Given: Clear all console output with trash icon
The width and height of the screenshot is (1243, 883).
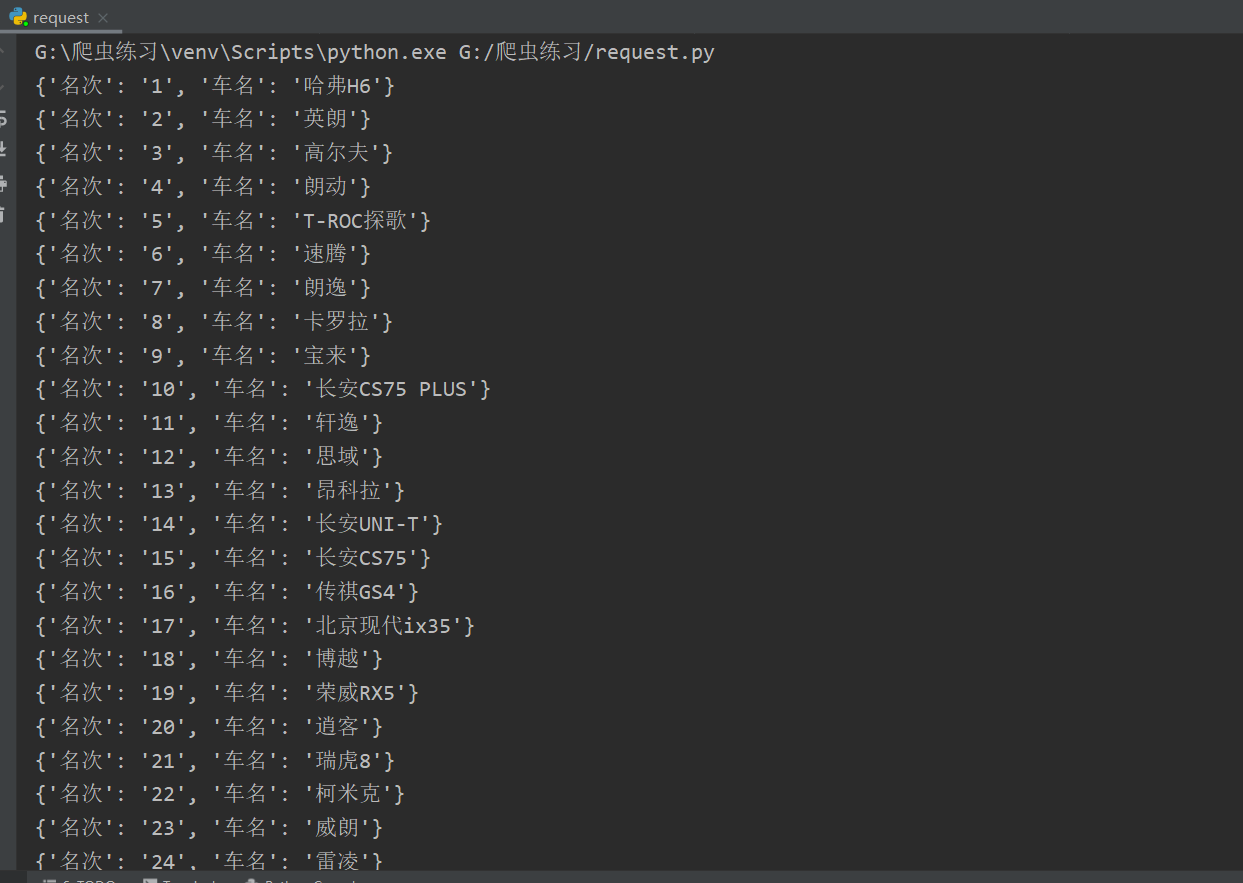Looking at the screenshot, I should pos(3,215).
